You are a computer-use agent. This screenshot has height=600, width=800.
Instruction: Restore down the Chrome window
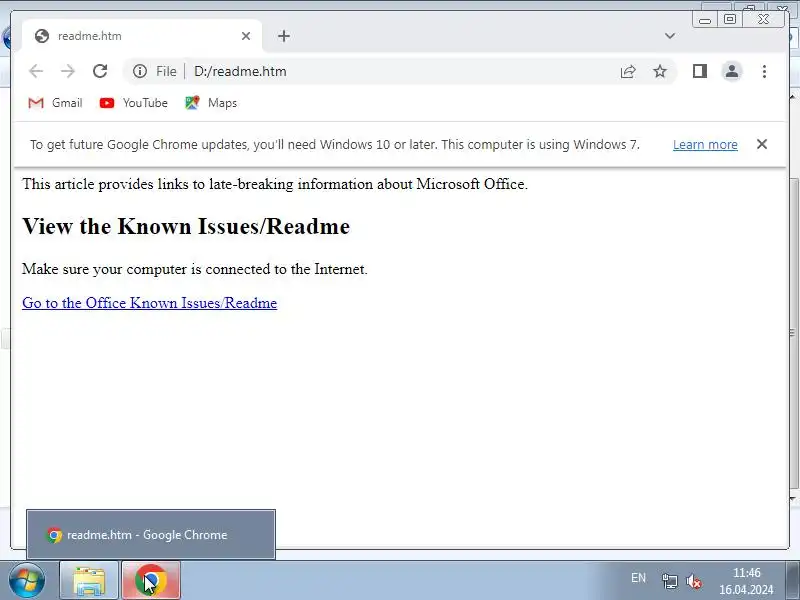coord(730,19)
